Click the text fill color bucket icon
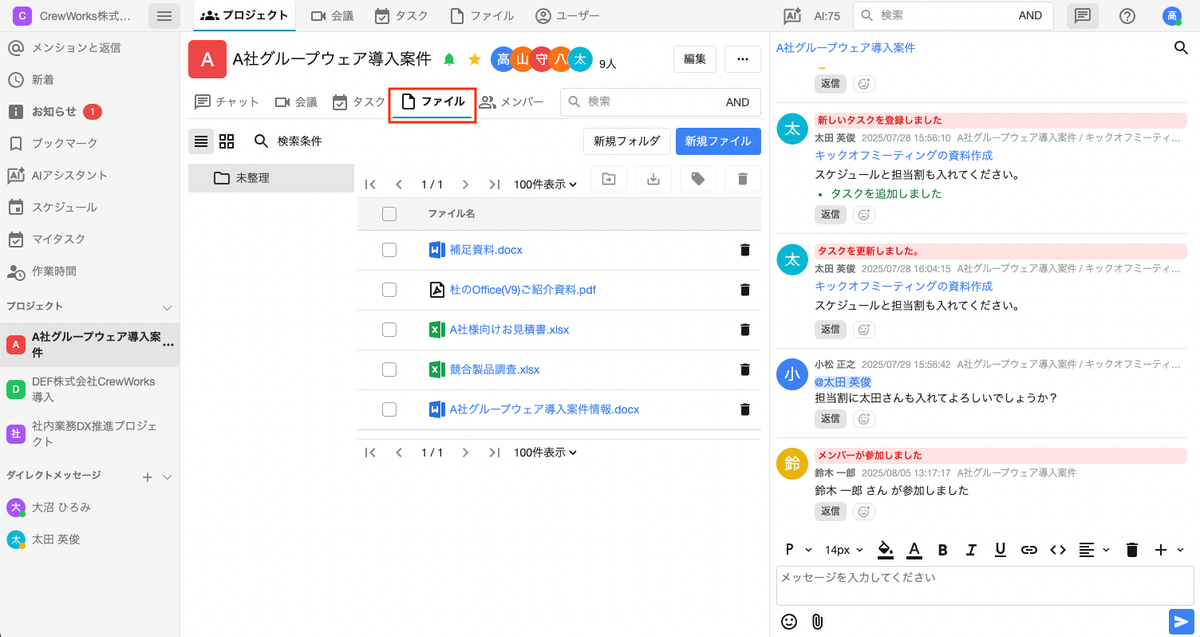 click(x=885, y=549)
